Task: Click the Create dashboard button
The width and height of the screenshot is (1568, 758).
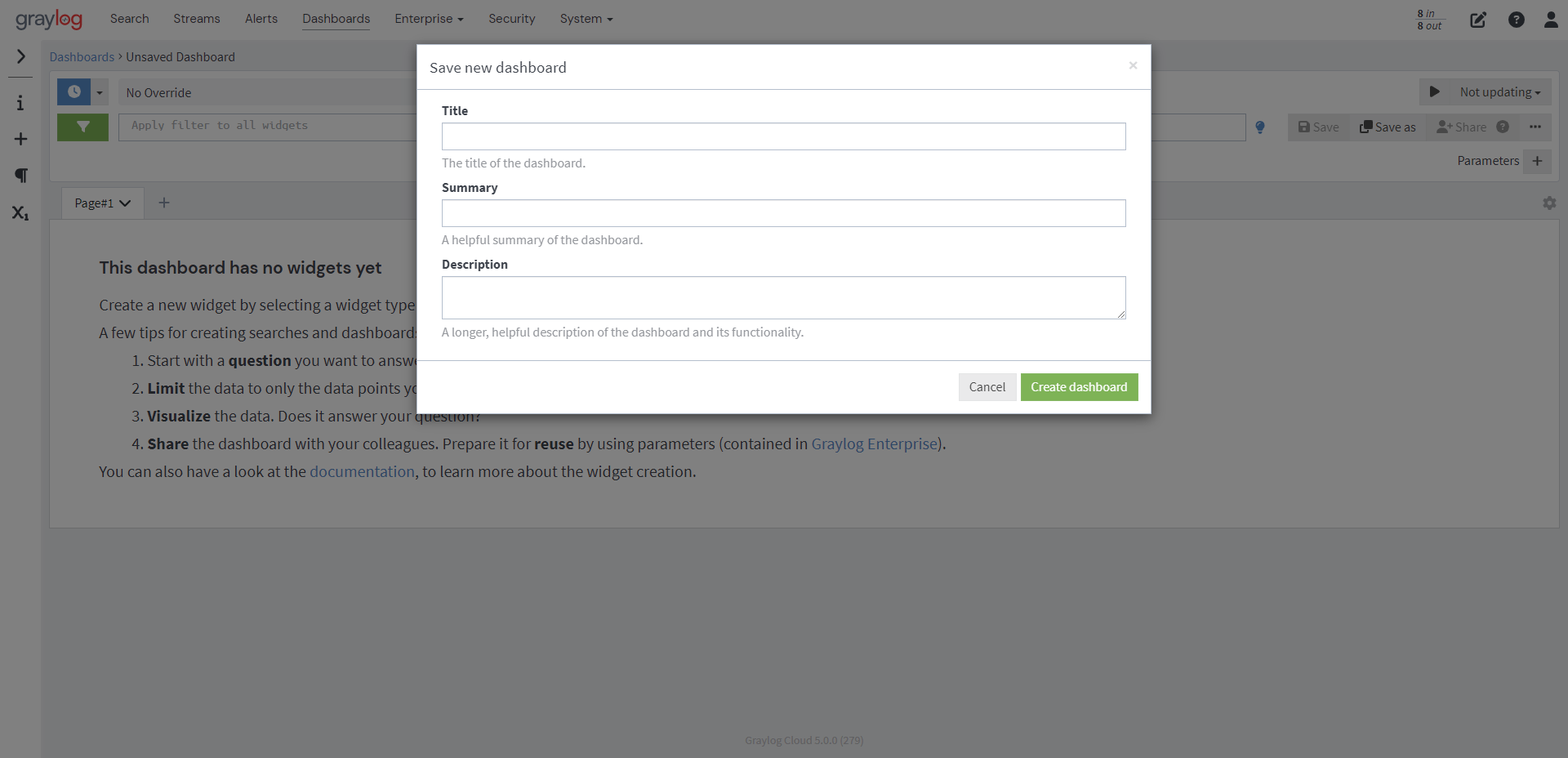Action: click(x=1079, y=387)
